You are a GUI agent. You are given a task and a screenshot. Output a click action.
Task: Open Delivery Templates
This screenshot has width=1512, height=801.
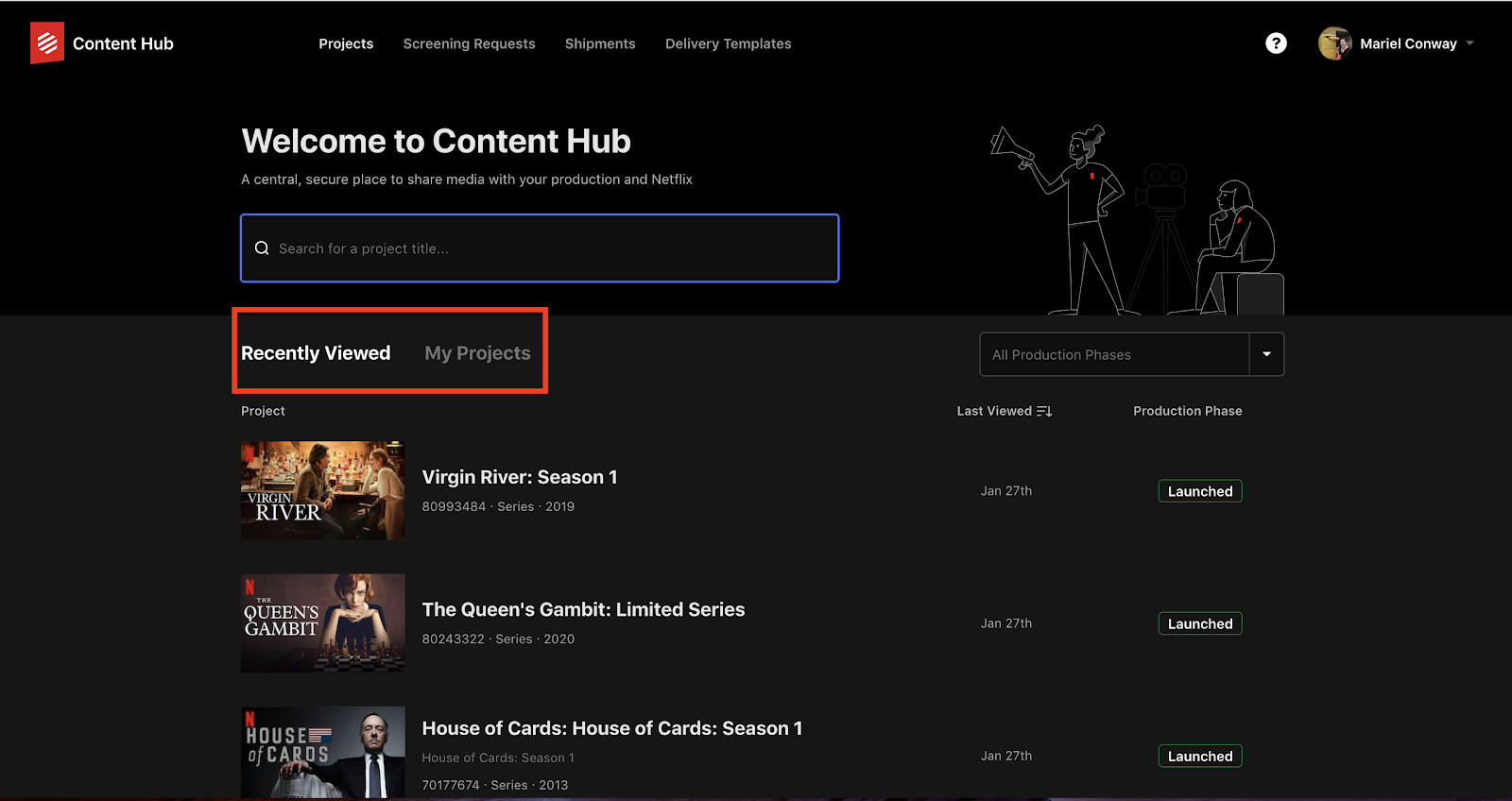(729, 43)
